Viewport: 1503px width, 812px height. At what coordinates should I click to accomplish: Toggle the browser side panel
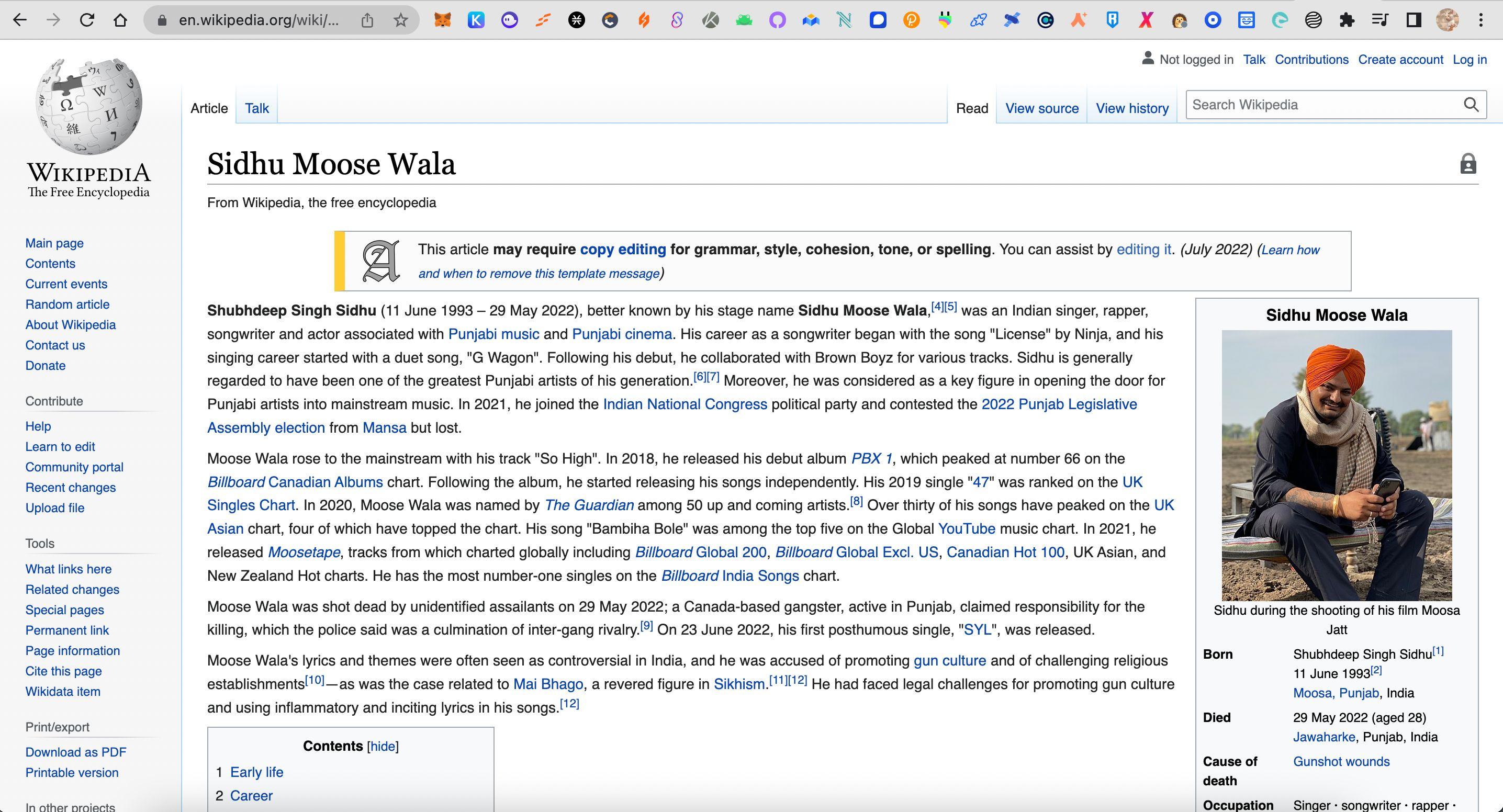tap(1414, 20)
